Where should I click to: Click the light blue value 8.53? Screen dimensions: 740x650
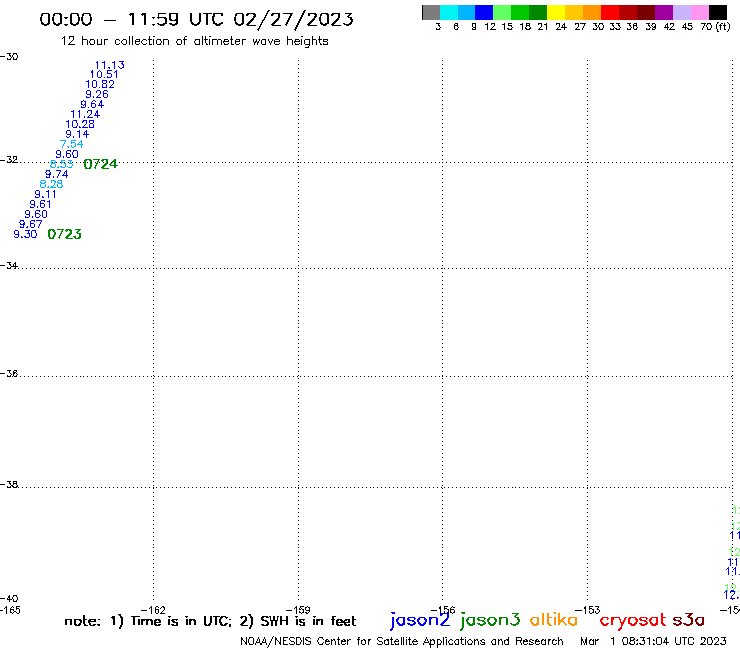click(62, 164)
